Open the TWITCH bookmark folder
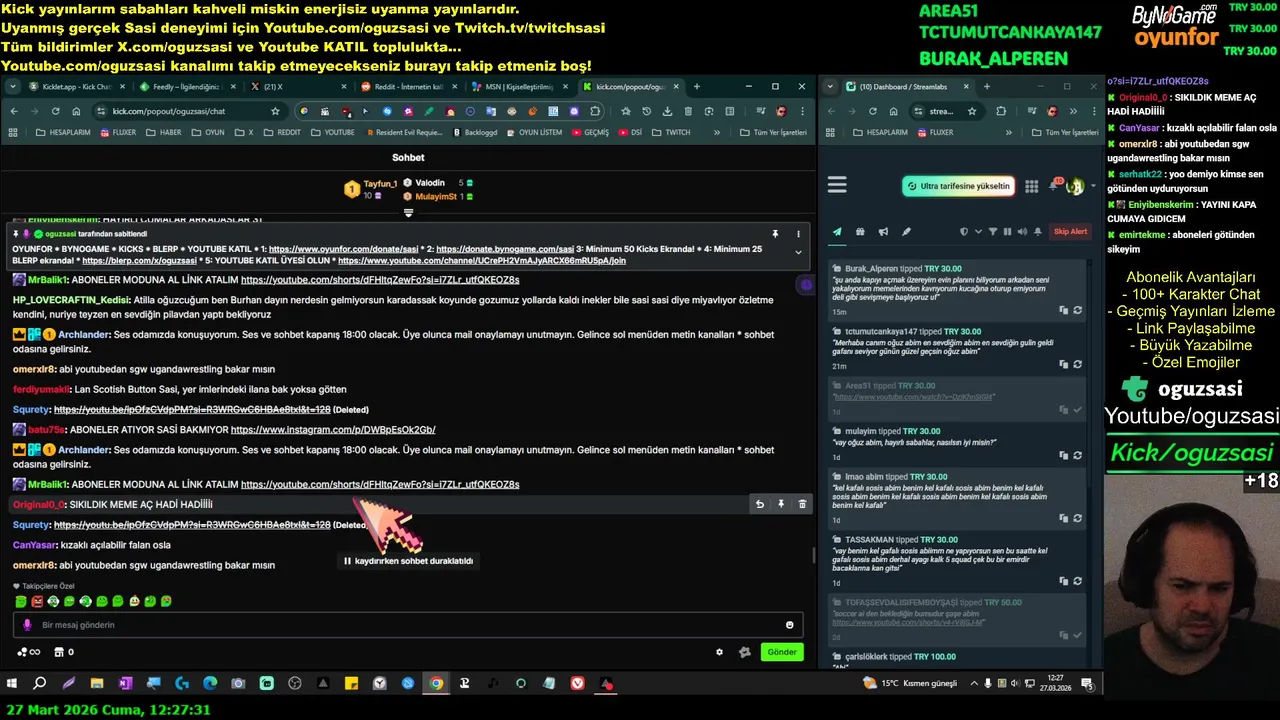Viewport: 1280px width, 720px height. click(670, 132)
